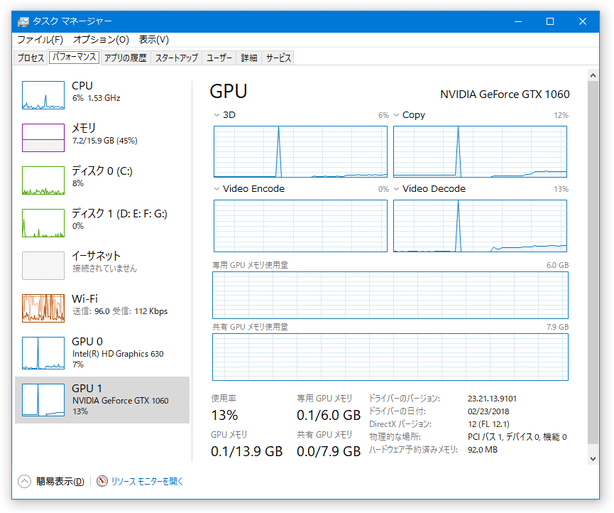Click the collapse arrow icon beside 簡易表示

(x=24, y=481)
